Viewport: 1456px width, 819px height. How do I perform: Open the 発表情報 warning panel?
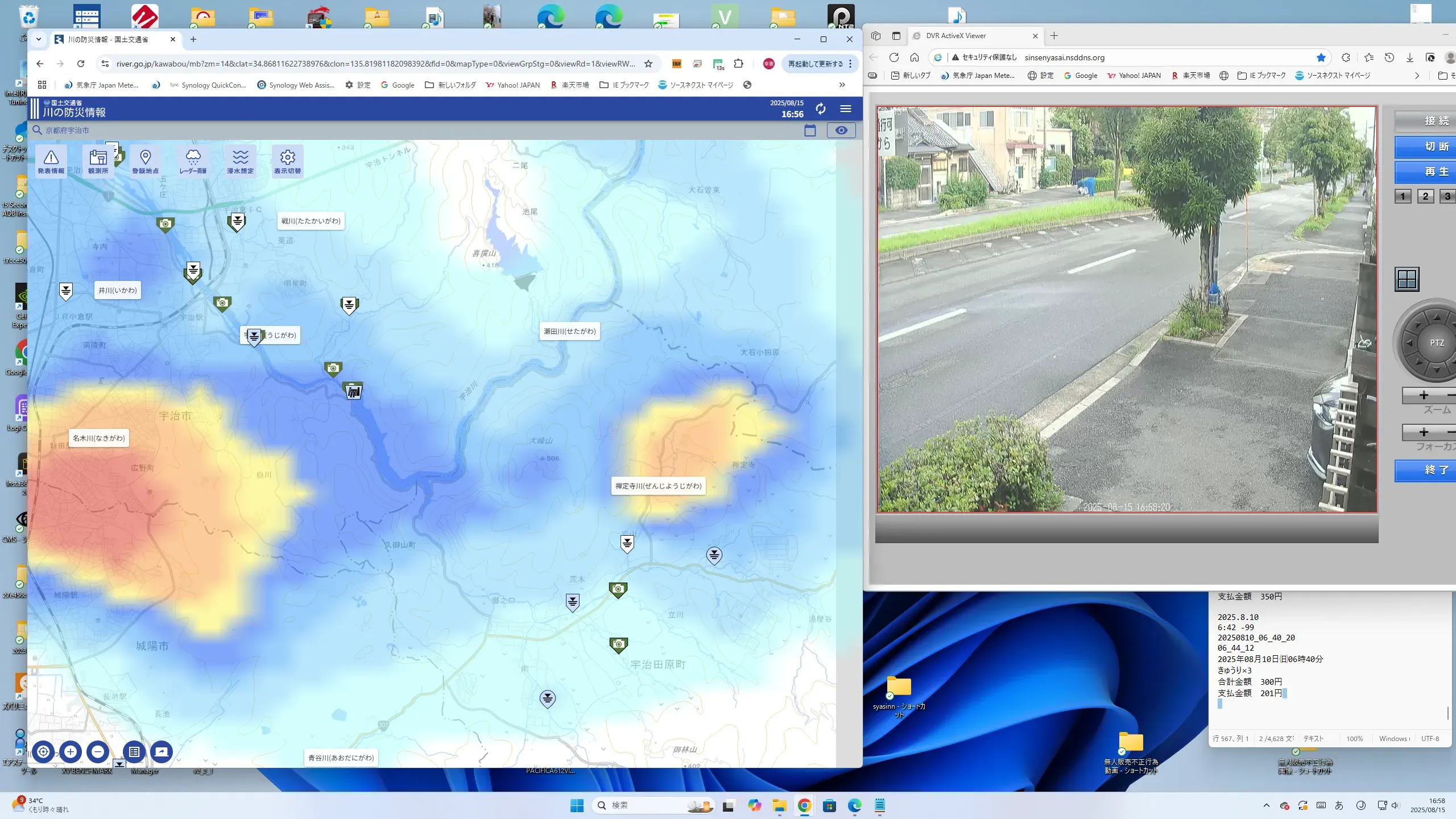click(x=51, y=161)
